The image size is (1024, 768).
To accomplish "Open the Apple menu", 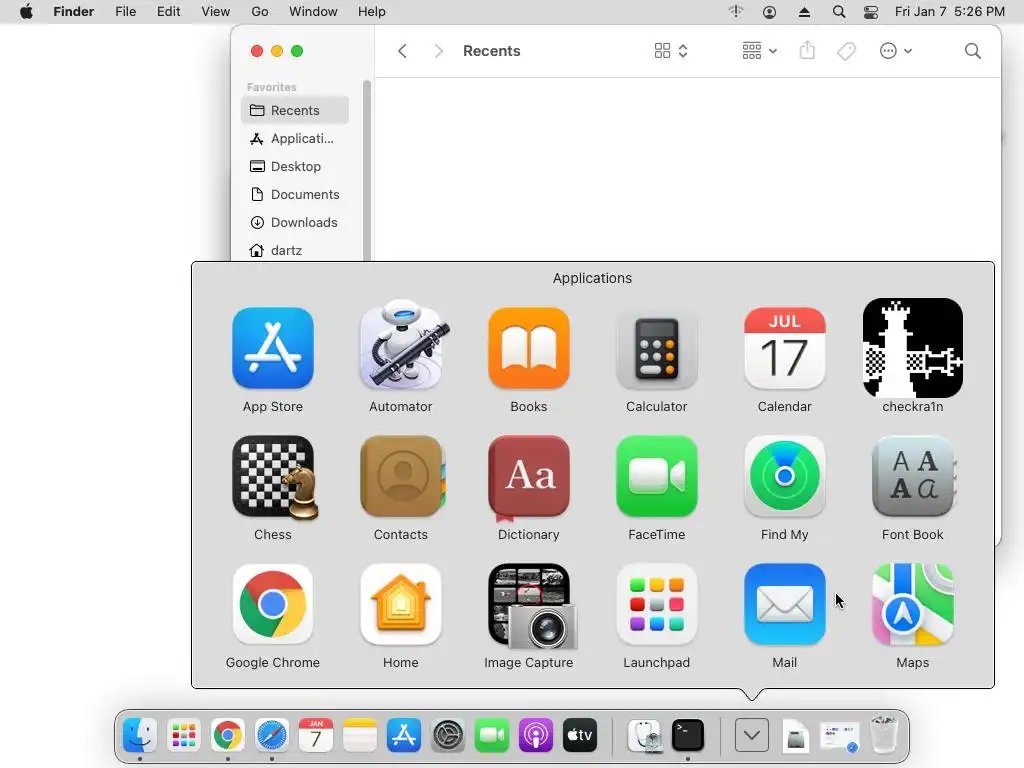I will [x=26, y=12].
